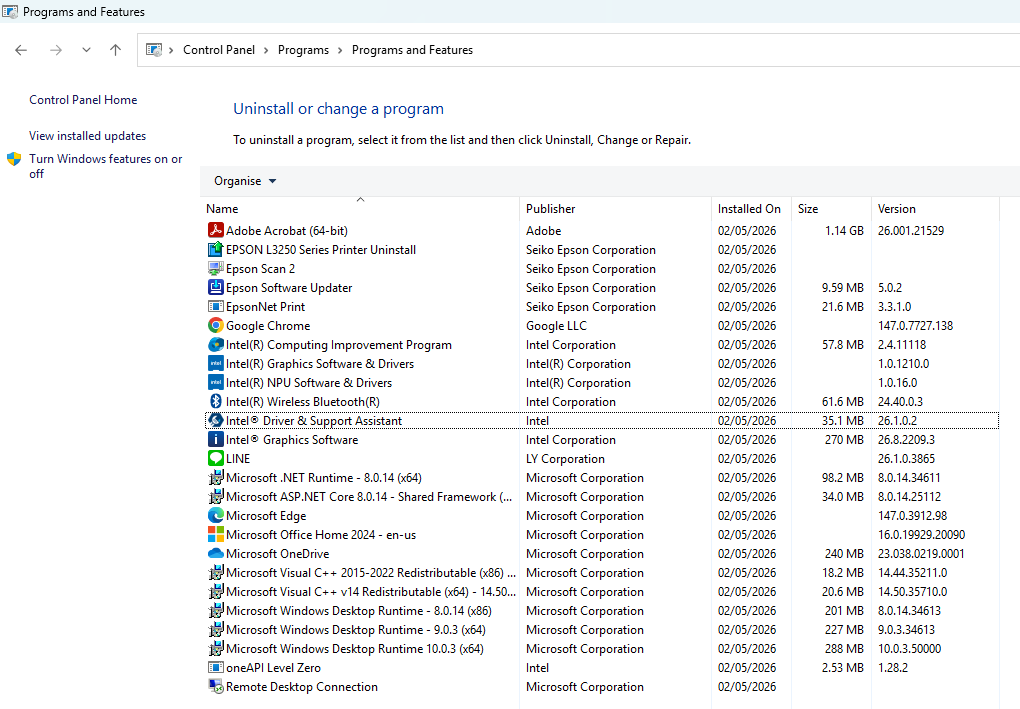Click the Intel Wireless Bluetooth icon
The width and height of the screenshot is (1020, 709).
point(215,401)
